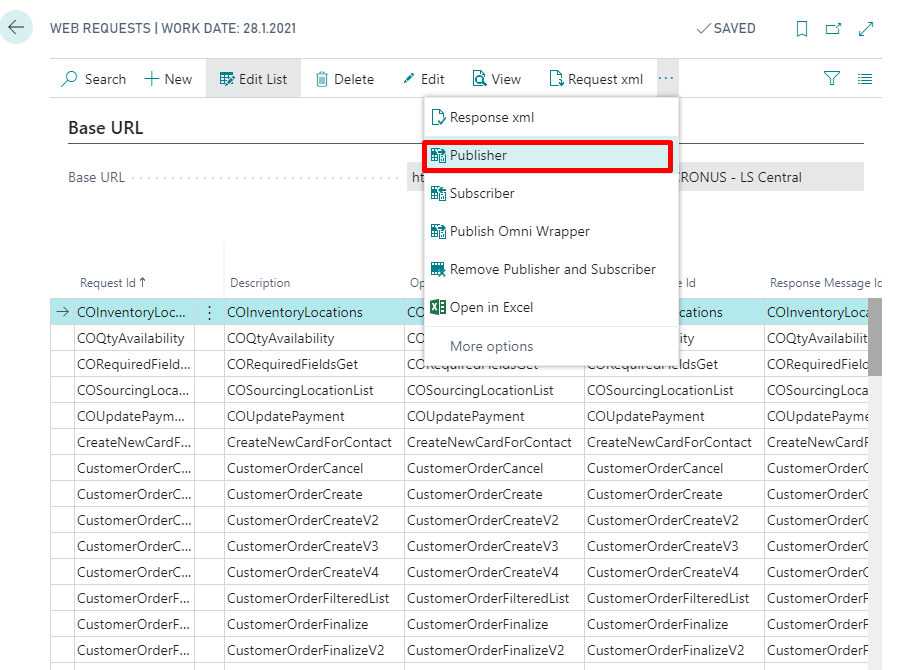Open the filter pane icon
Screen dimensions: 908x670
tap(831, 78)
